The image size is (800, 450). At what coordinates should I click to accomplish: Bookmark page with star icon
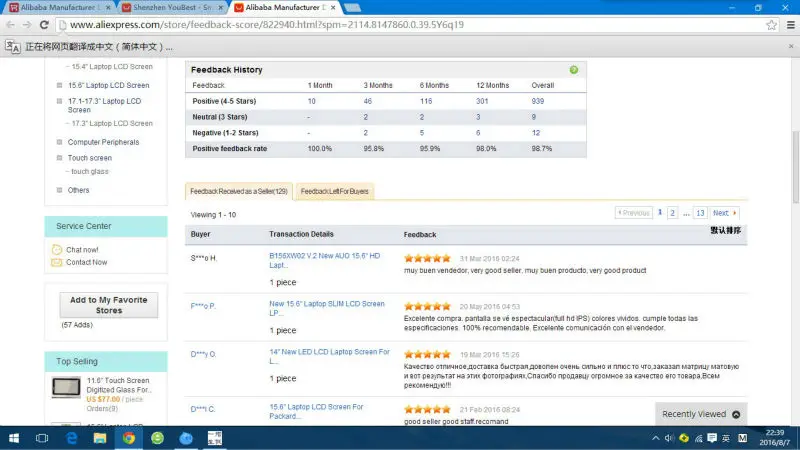(771, 24)
